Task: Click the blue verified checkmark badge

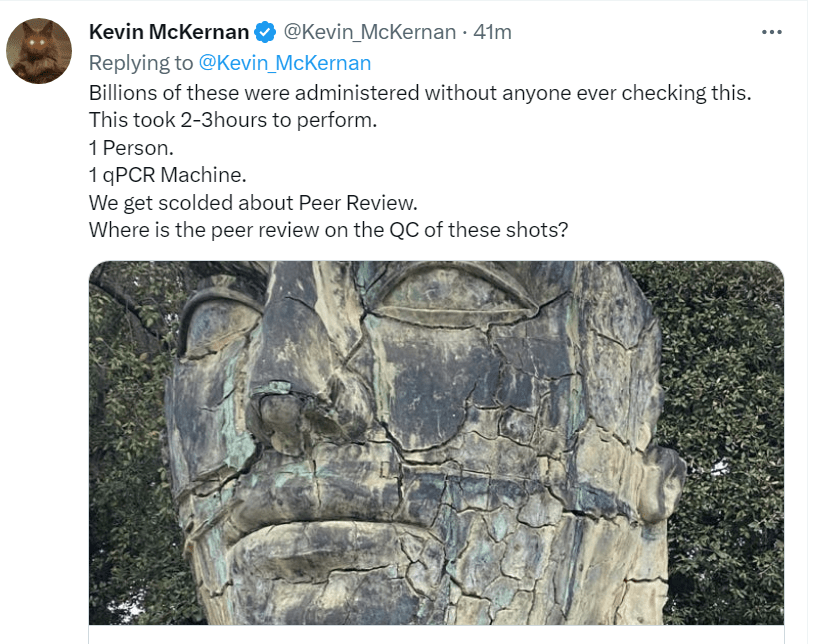Action: click(265, 33)
